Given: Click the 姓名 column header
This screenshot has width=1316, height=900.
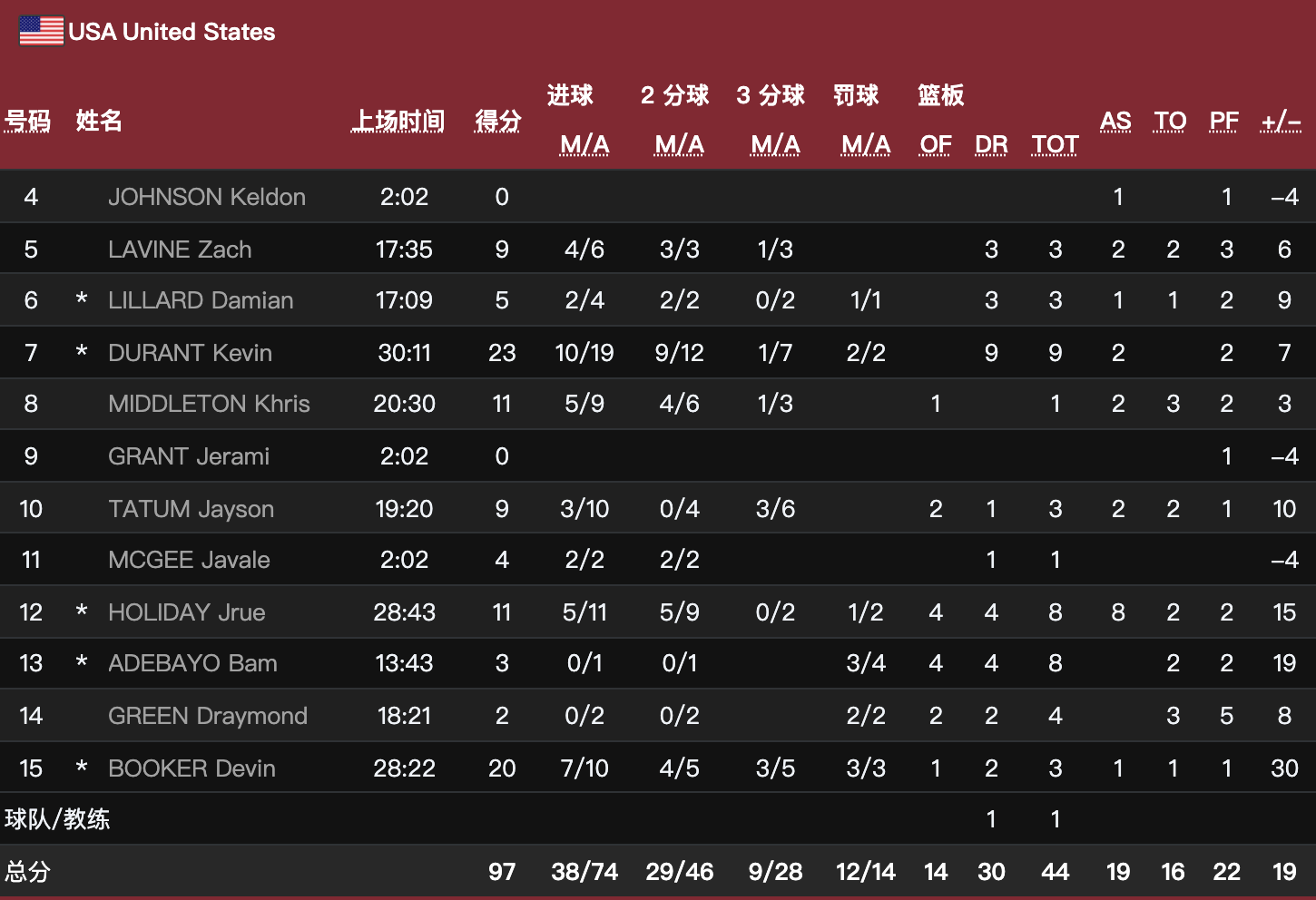Looking at the screenshot, I should pyautogui.click(x=99, y=121).
